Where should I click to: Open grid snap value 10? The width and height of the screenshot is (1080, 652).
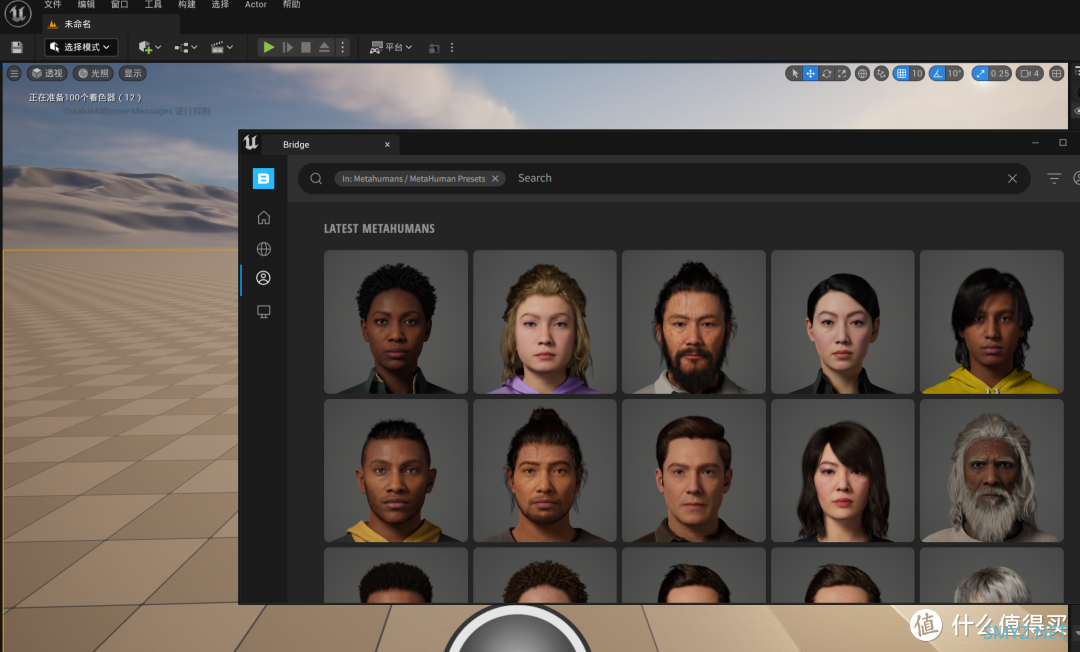point(917,73)
